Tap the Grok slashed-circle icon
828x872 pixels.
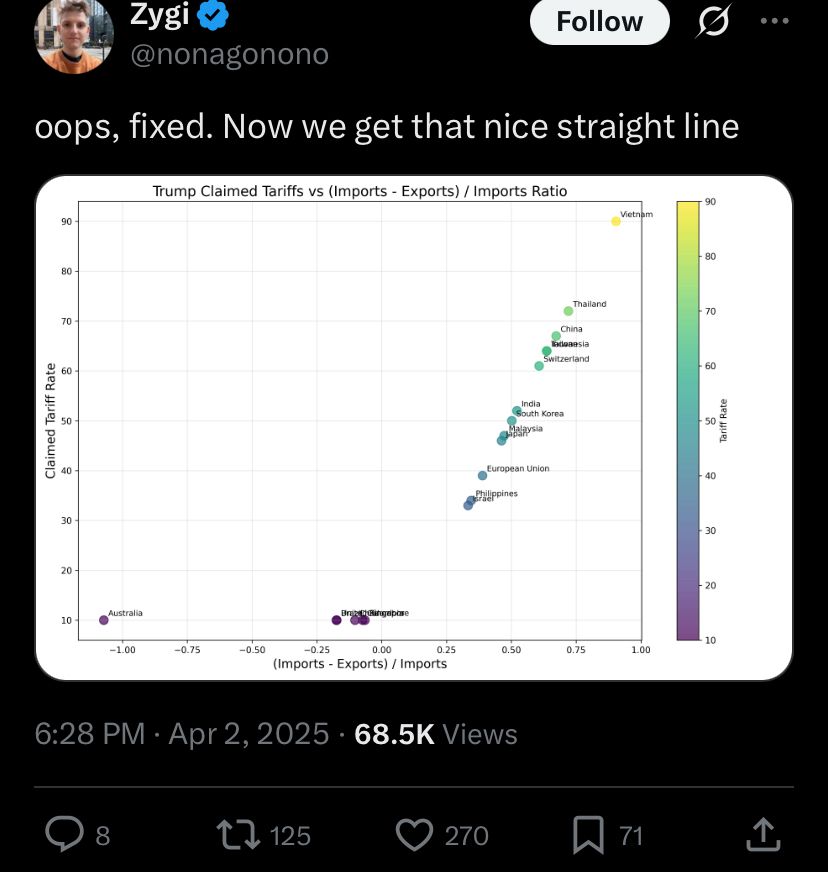[x=713, y=21]
